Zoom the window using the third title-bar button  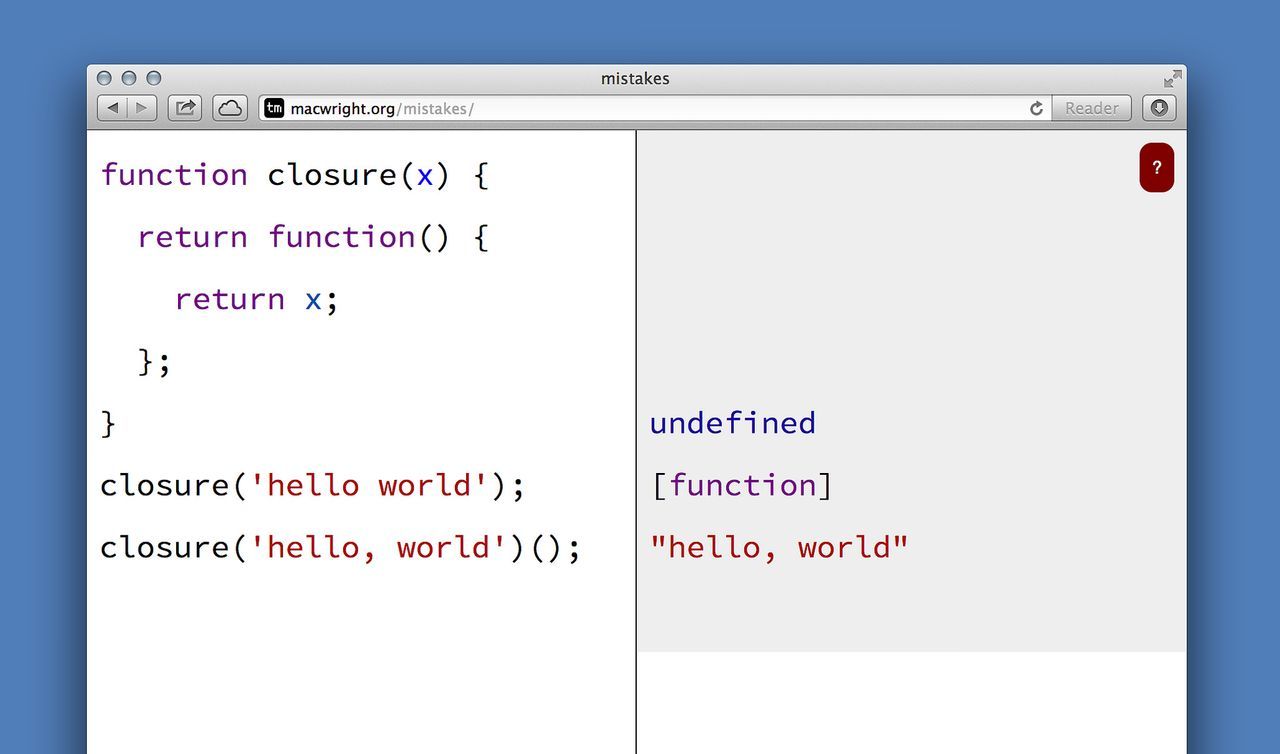click(x=153, y=78)
